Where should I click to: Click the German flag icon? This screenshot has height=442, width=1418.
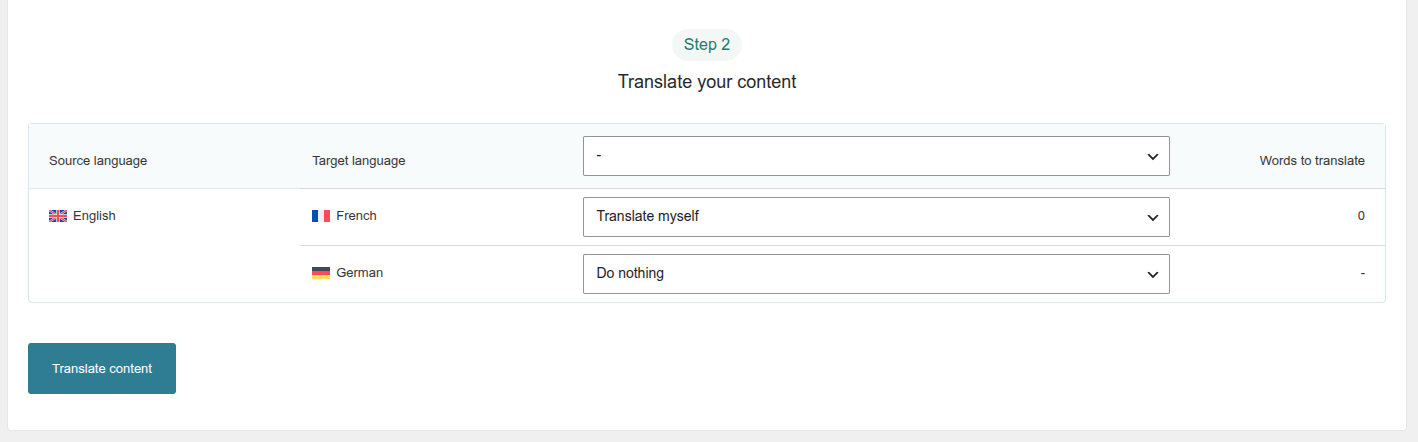pos(321,273)
